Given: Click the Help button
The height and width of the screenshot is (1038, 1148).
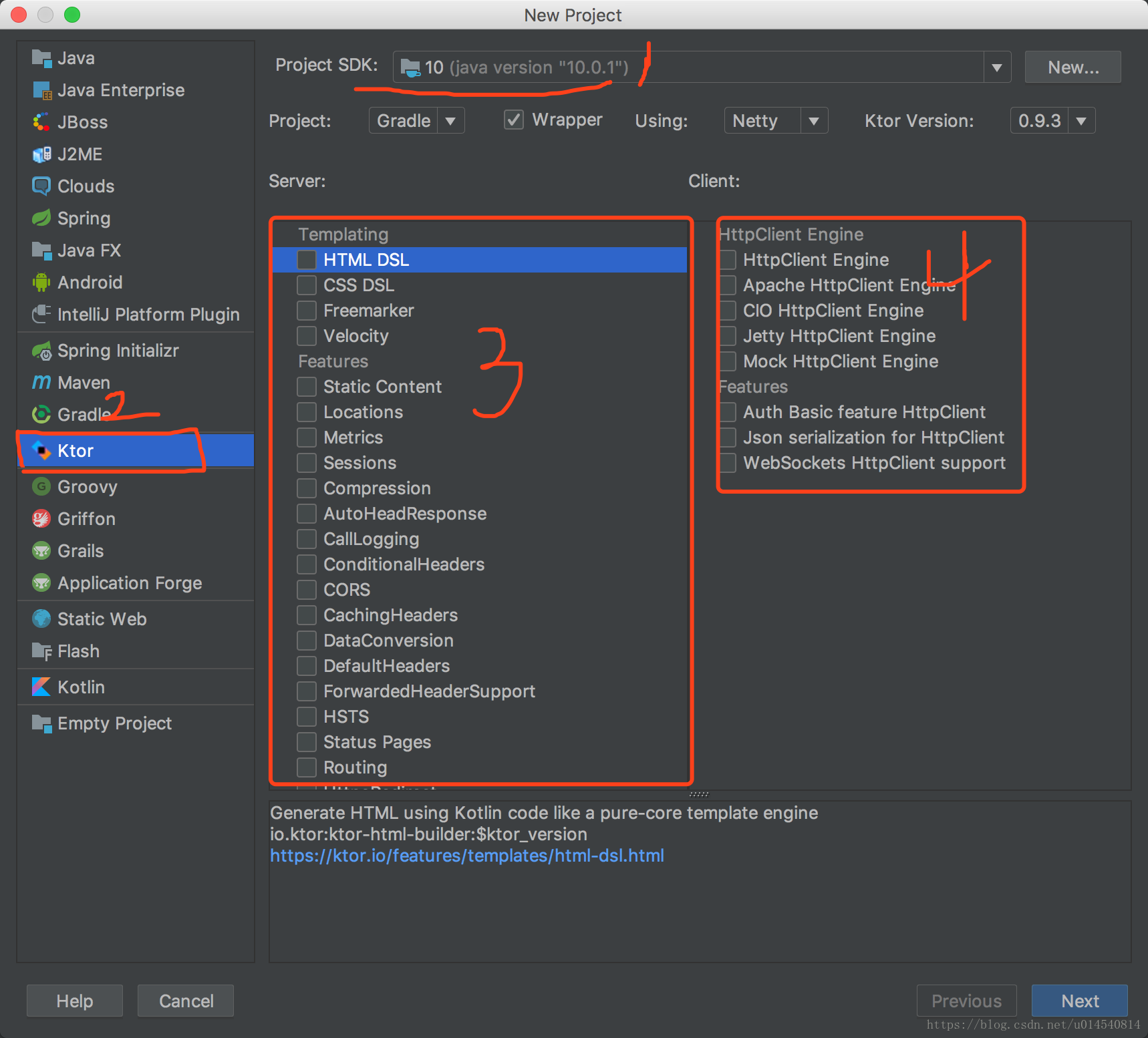Looking at the screenshot, I should click(x=75, y=1001).
